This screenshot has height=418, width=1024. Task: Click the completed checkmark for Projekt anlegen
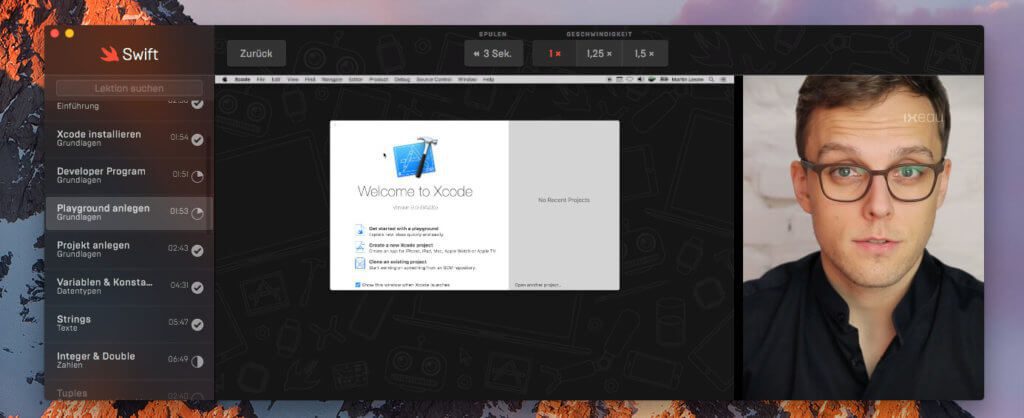(x=197, y=251)
